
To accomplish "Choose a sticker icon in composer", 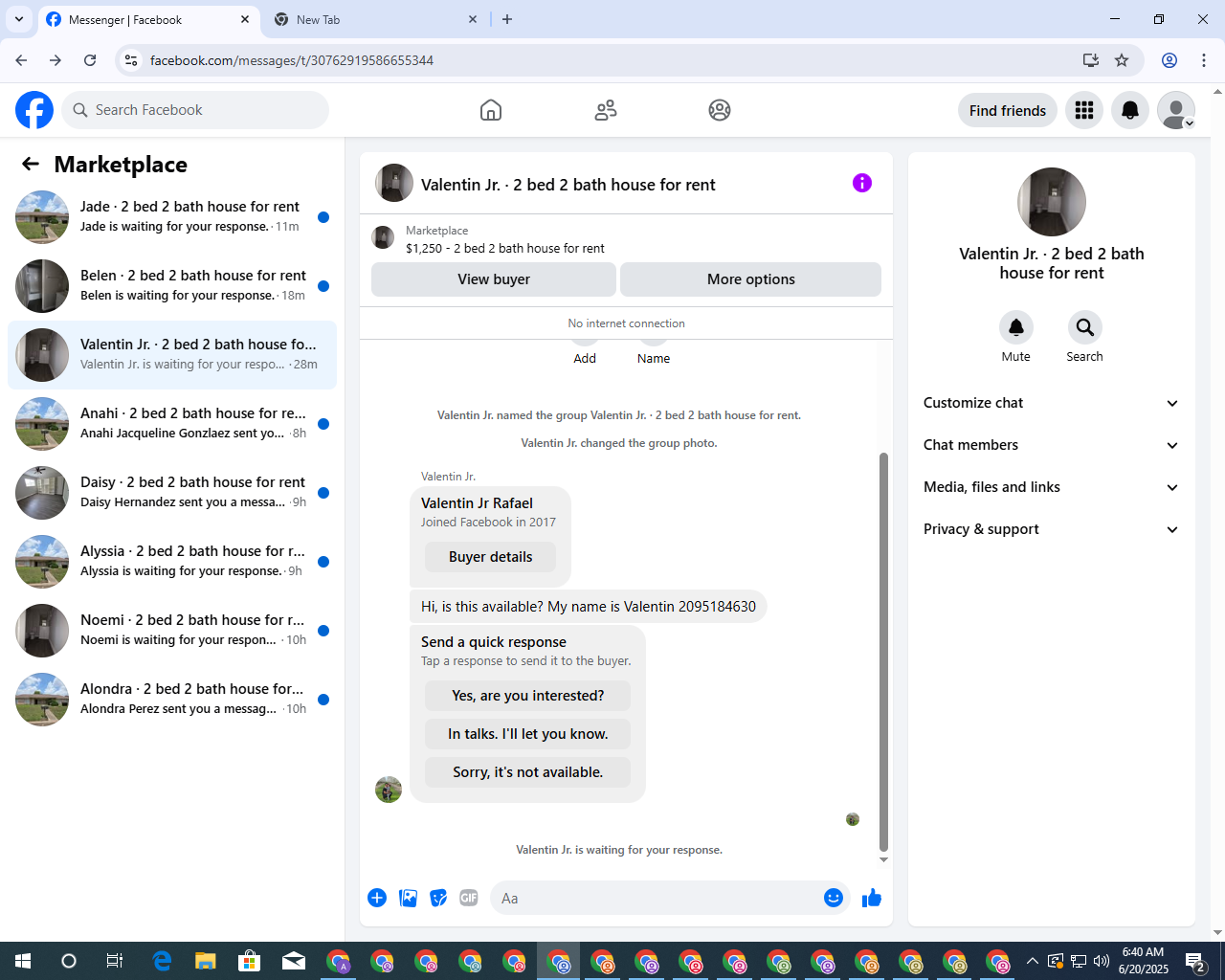I will (x=438, y=898).
